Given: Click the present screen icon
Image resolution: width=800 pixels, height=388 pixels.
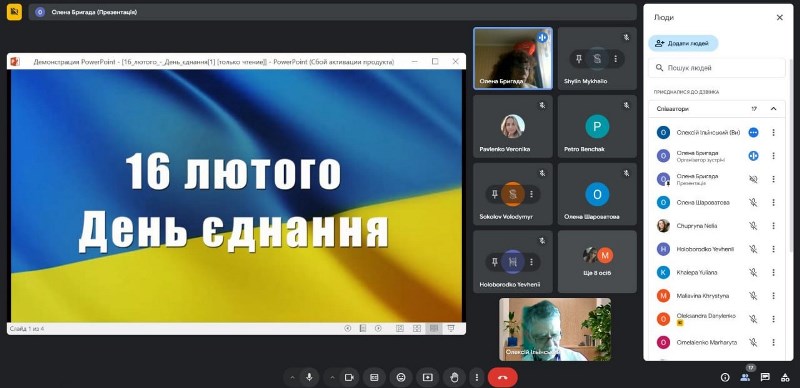Looking at the screenshot, I should tap(428, 377).
